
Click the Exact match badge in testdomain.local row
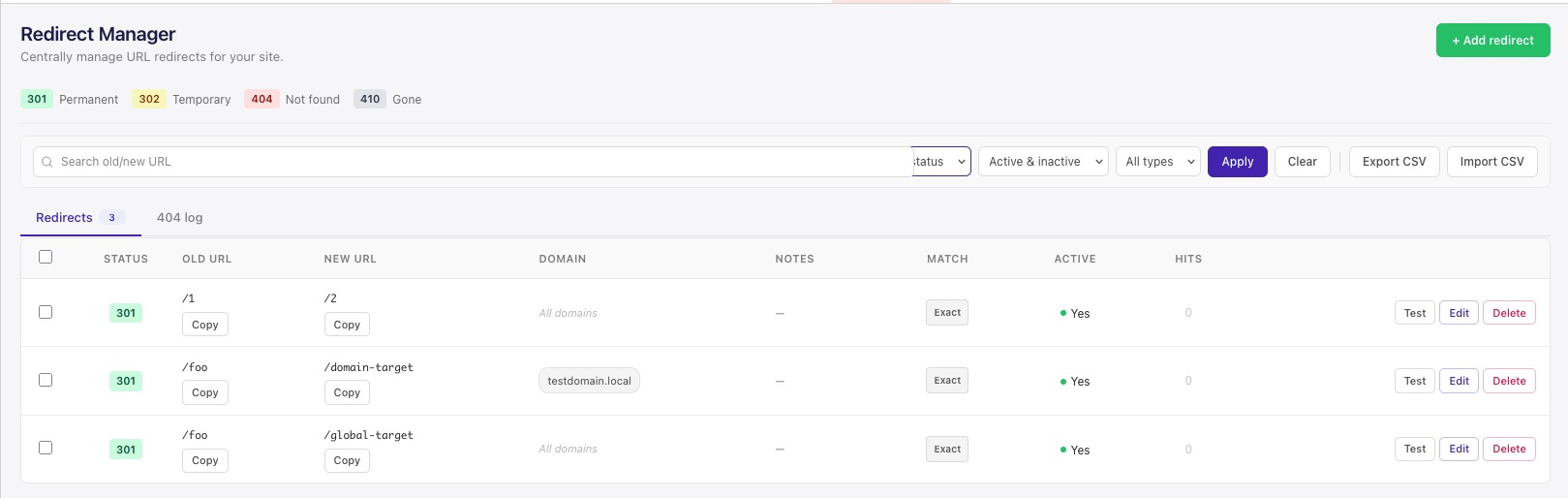(x=947, y=381)
